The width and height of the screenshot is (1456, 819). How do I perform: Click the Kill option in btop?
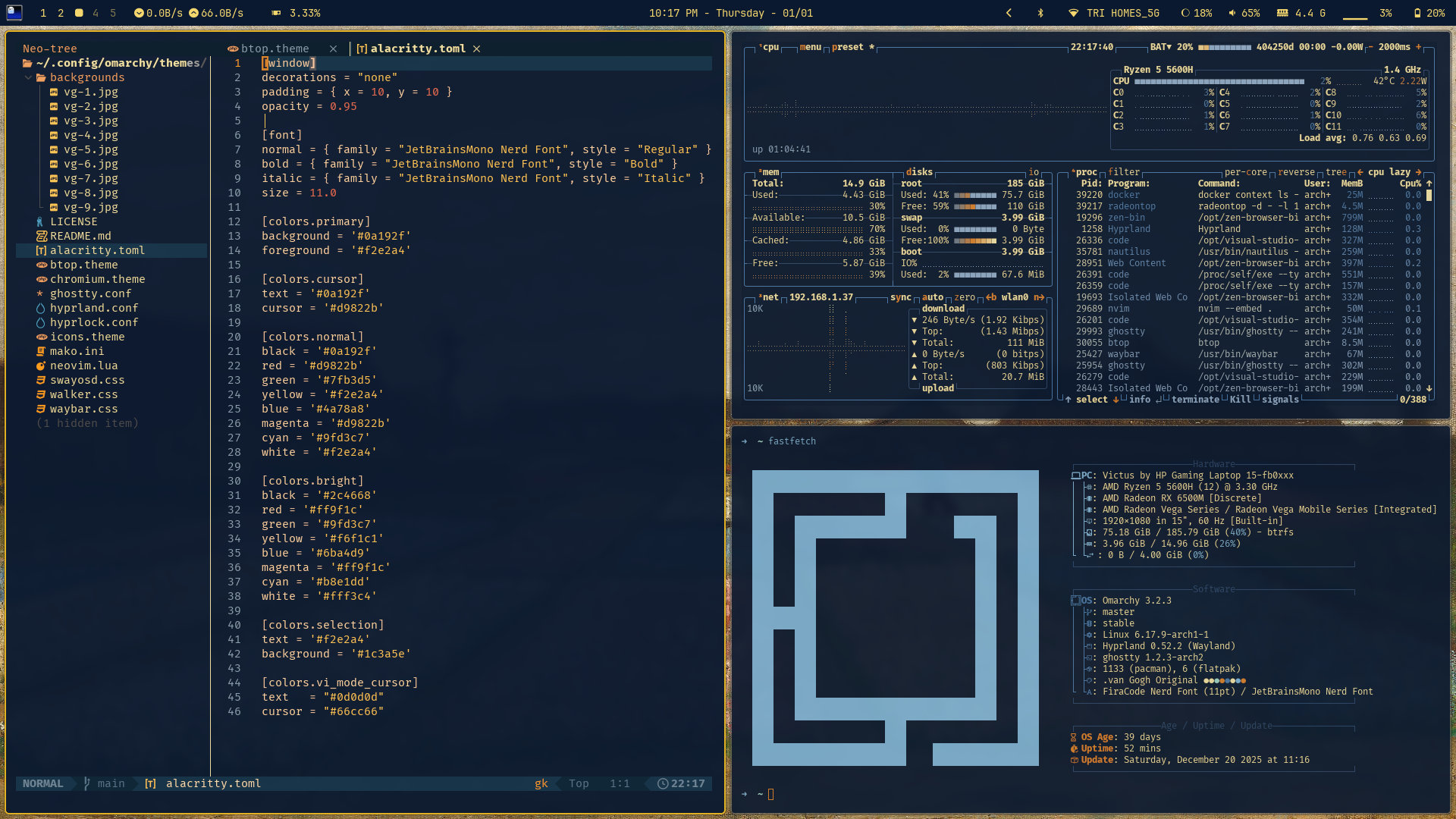(x=1240, y=400)
